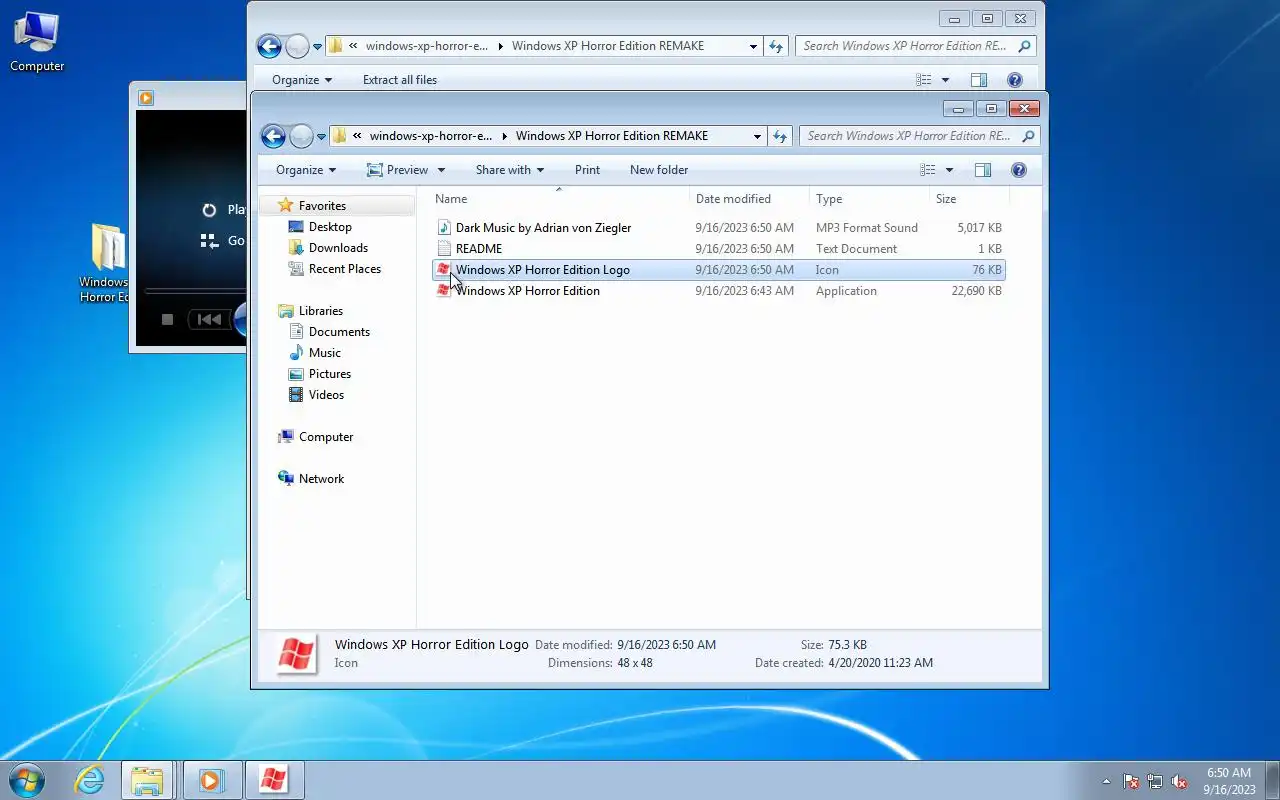Screen dimensions: 1280x800
Task: Select Dark Music by Adrian von Ziegler file
Action: tap(718, 228)
